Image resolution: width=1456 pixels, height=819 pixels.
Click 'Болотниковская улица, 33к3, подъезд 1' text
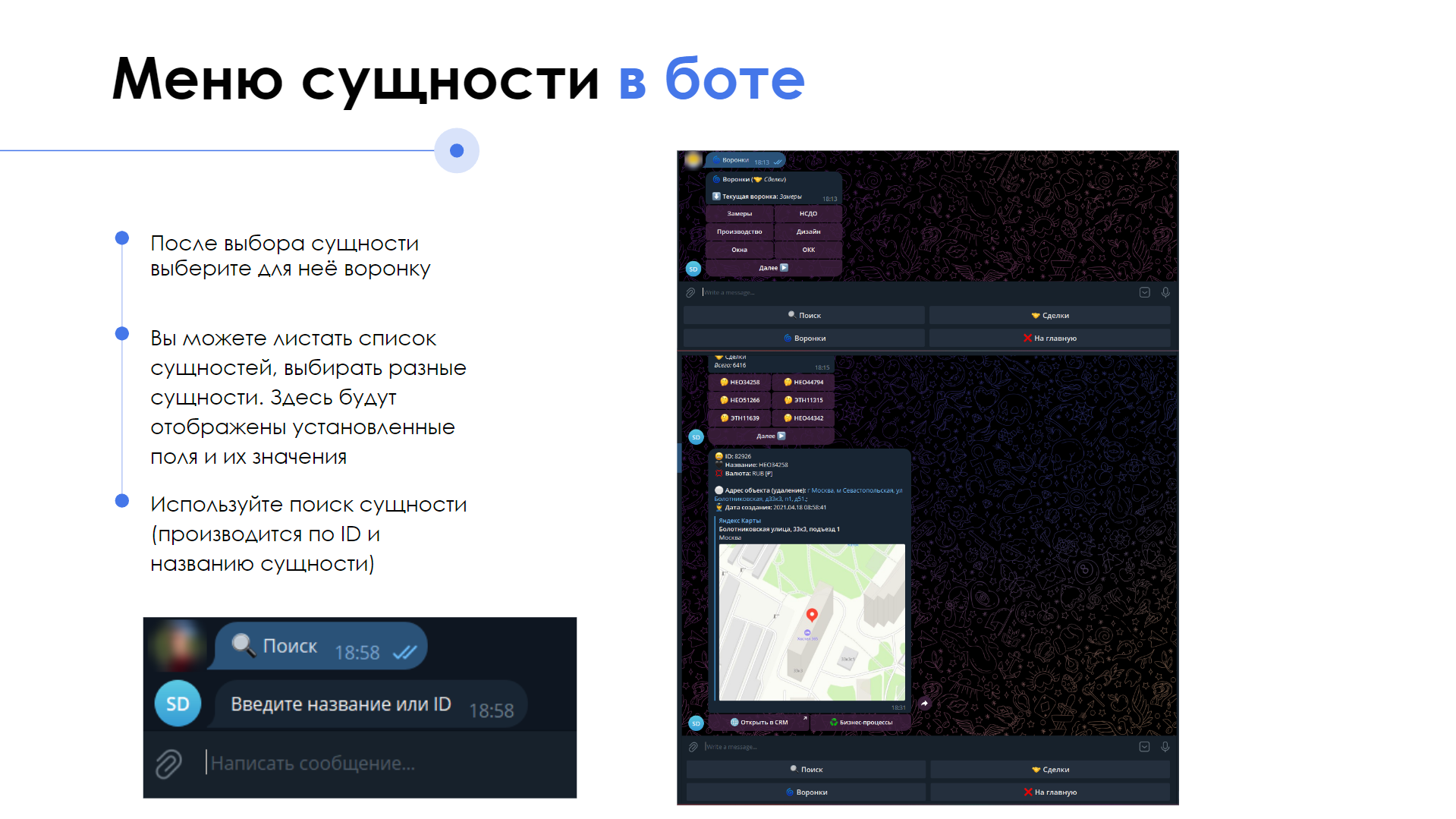779,529
